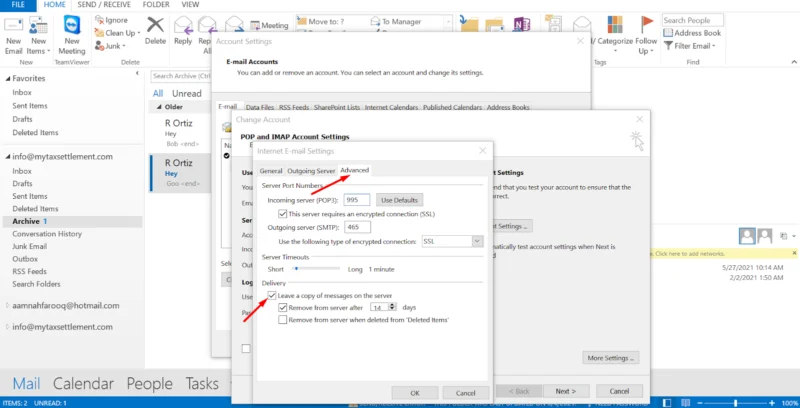800x408 pixels.
Task: Click the Move folder icon with blue arrow
Action: tap(468, 23)
